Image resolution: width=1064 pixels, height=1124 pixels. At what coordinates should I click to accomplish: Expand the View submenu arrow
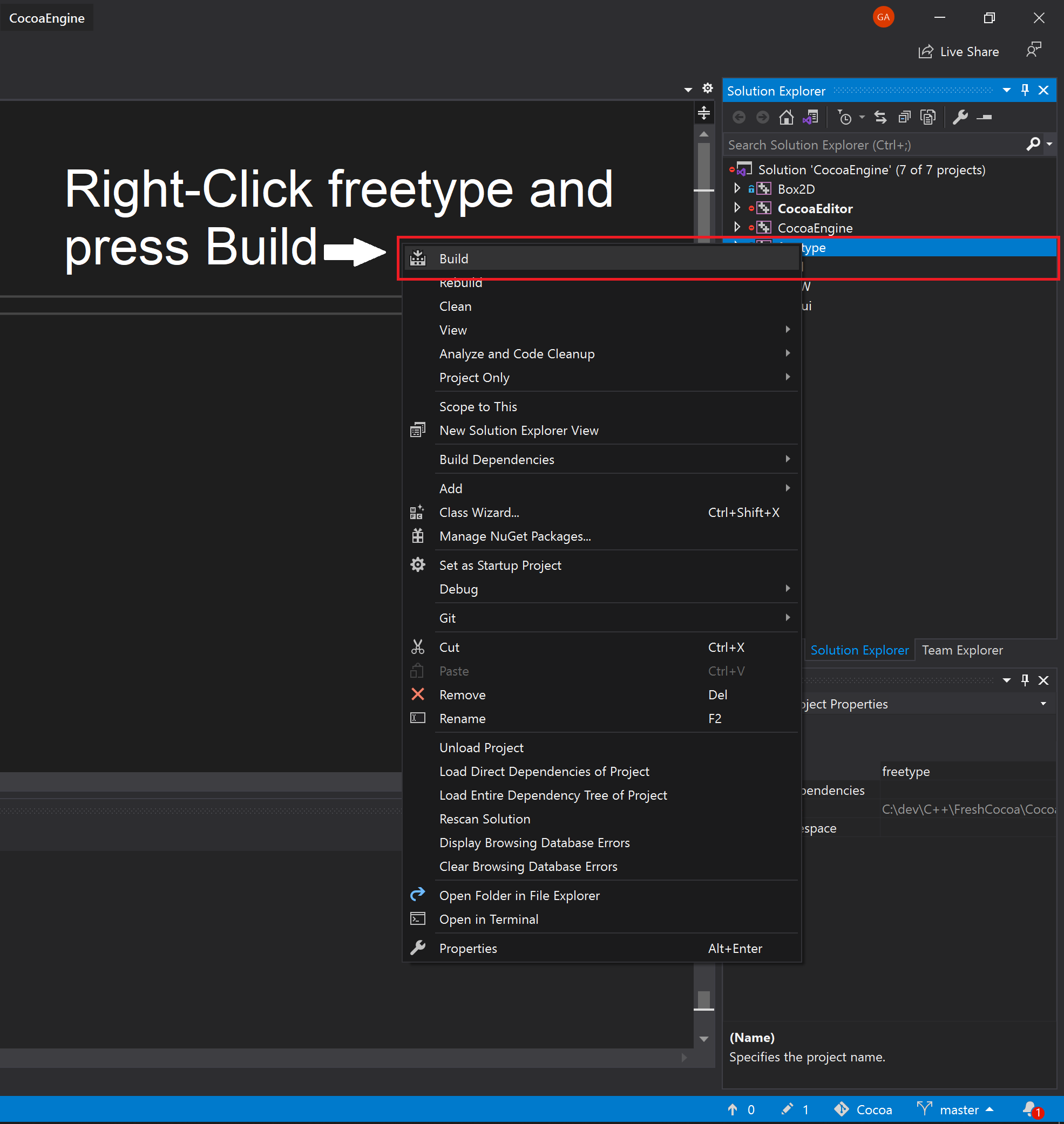(x=788, y=329)
